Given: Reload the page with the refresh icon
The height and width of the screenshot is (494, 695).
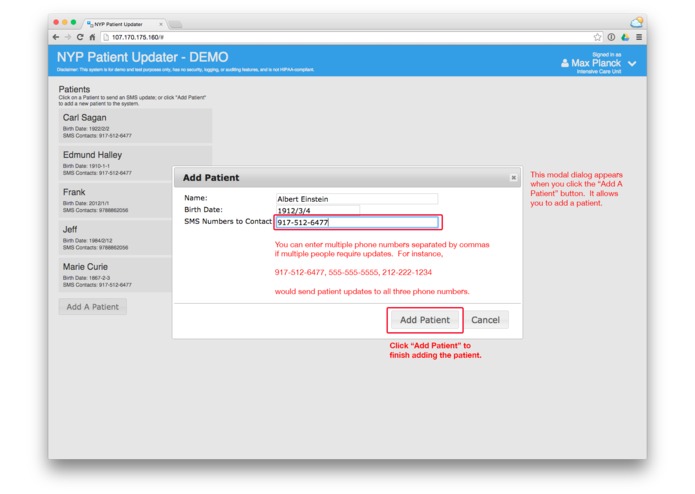Looking at the screenshot, I should pos(80,37).
